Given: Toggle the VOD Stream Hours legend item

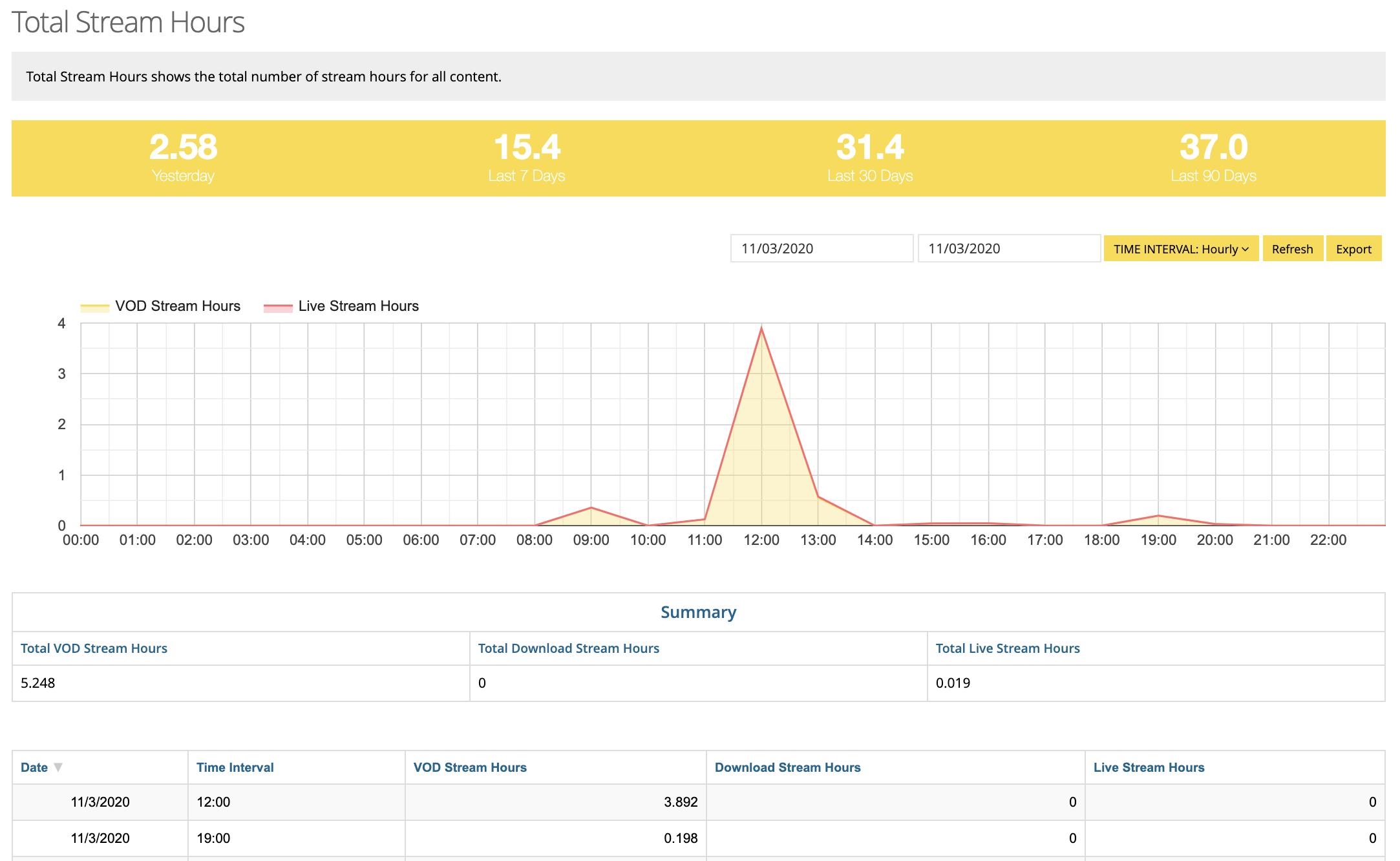Looking at the screenshot, I should click(x=160, y=306).
